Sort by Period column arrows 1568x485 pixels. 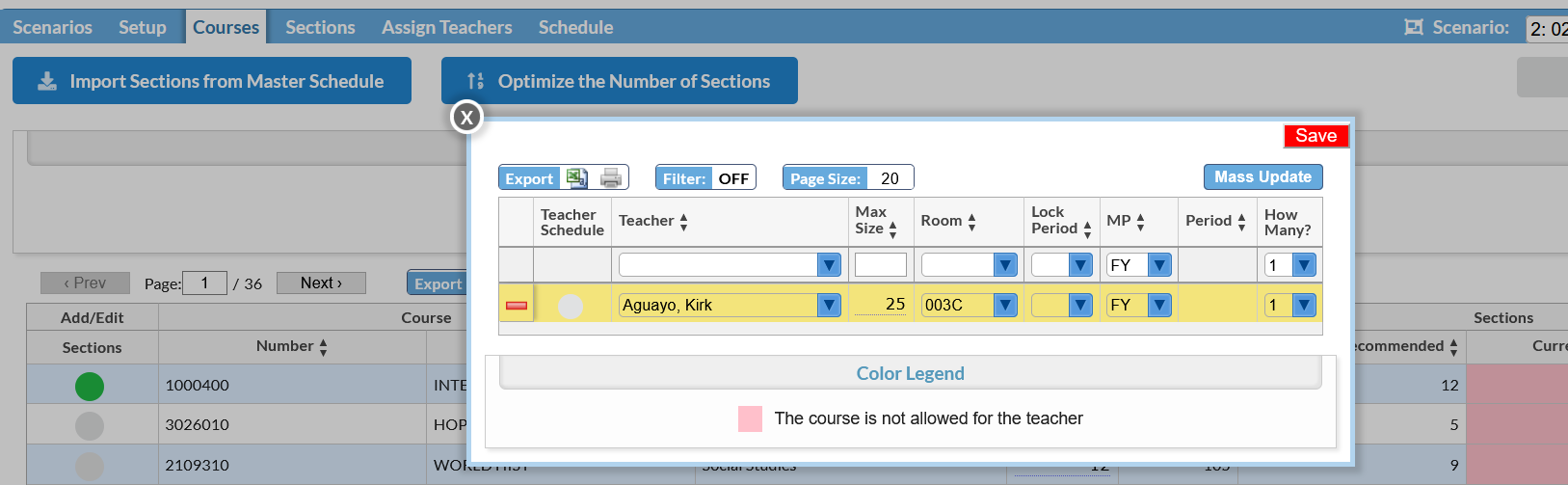click(x=1241, y=222)
